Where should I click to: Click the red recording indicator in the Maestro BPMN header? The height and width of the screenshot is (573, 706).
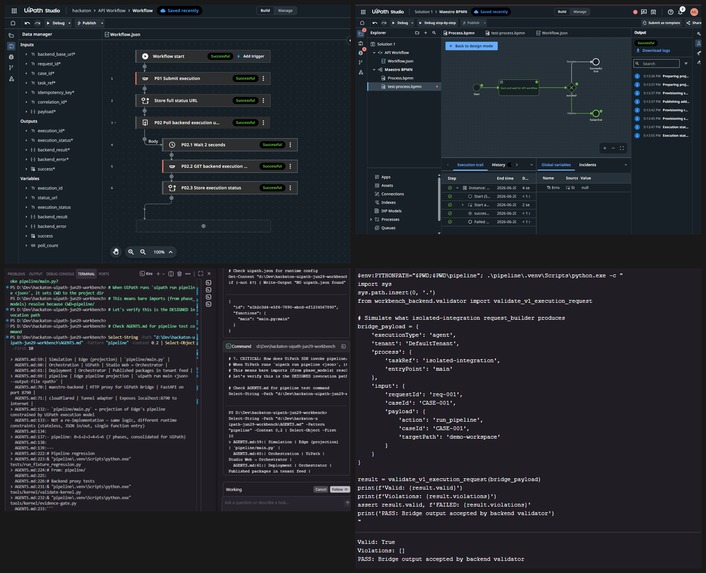point(635,12)
